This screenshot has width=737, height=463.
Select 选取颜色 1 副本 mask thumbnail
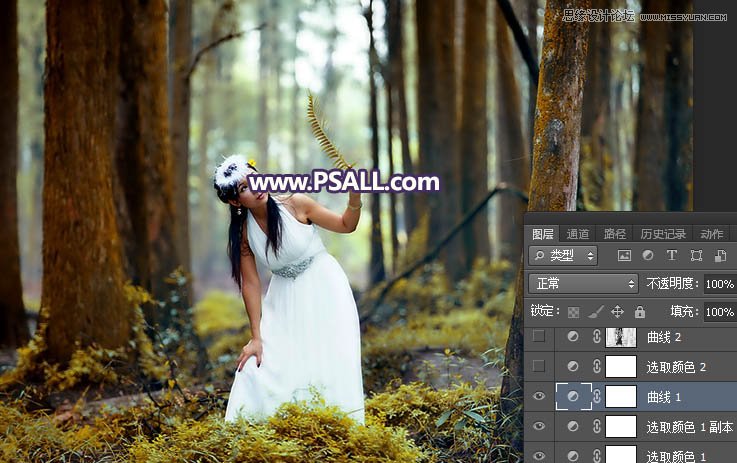click(x=621, y=426)
